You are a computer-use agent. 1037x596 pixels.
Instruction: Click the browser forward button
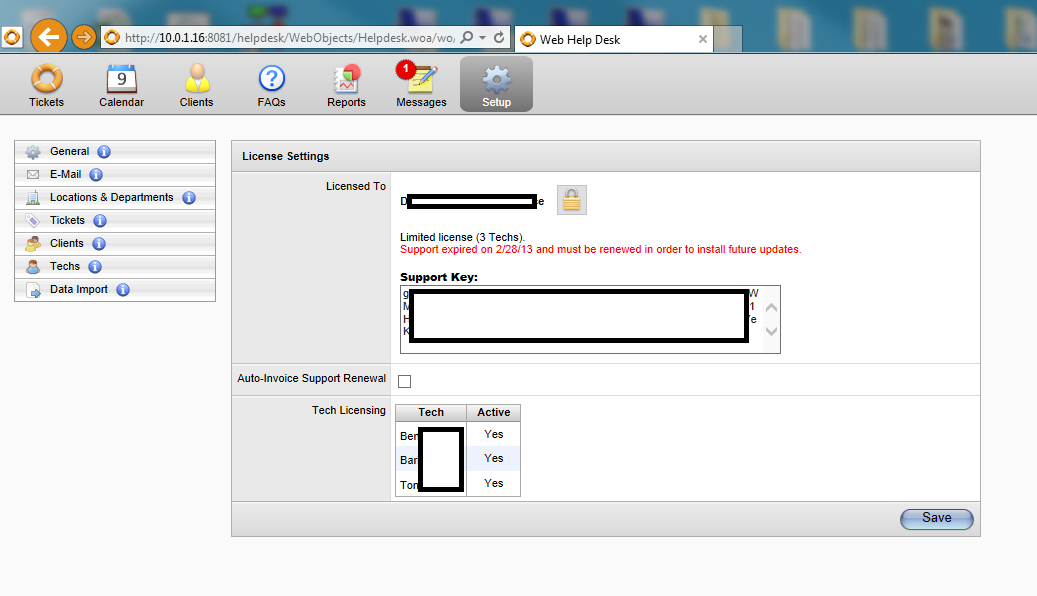click(83, 38)
